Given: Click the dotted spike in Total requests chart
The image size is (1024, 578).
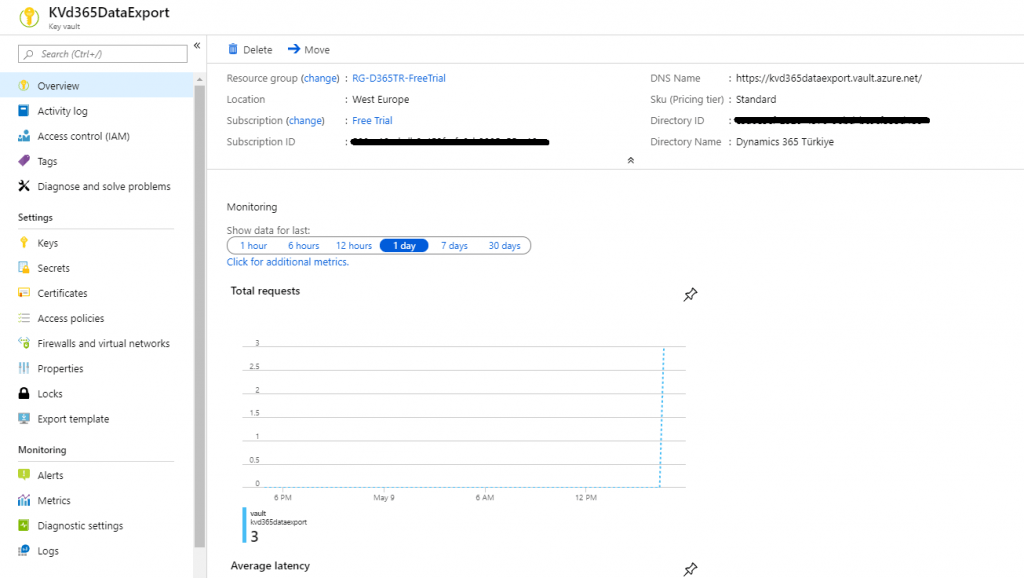Looking at the screenshot, I should (x=662, y=418).
